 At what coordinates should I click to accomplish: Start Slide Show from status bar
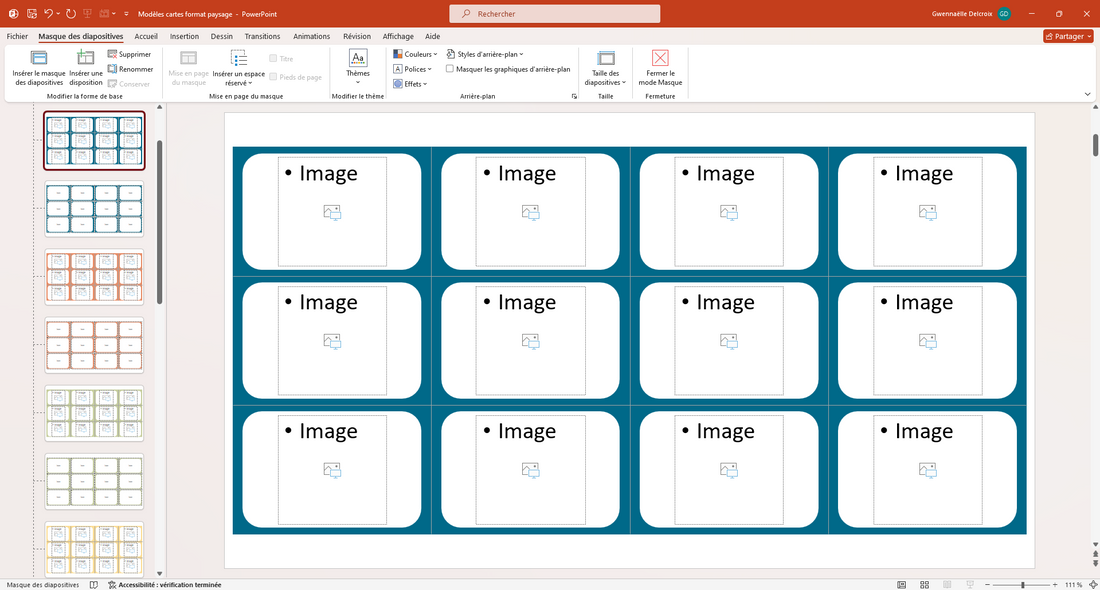pos(970,584)
